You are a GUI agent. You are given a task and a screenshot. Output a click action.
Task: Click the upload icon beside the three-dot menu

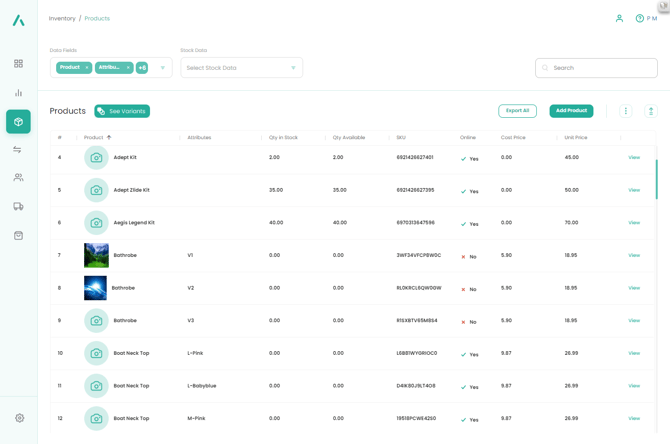click(650, 111)
